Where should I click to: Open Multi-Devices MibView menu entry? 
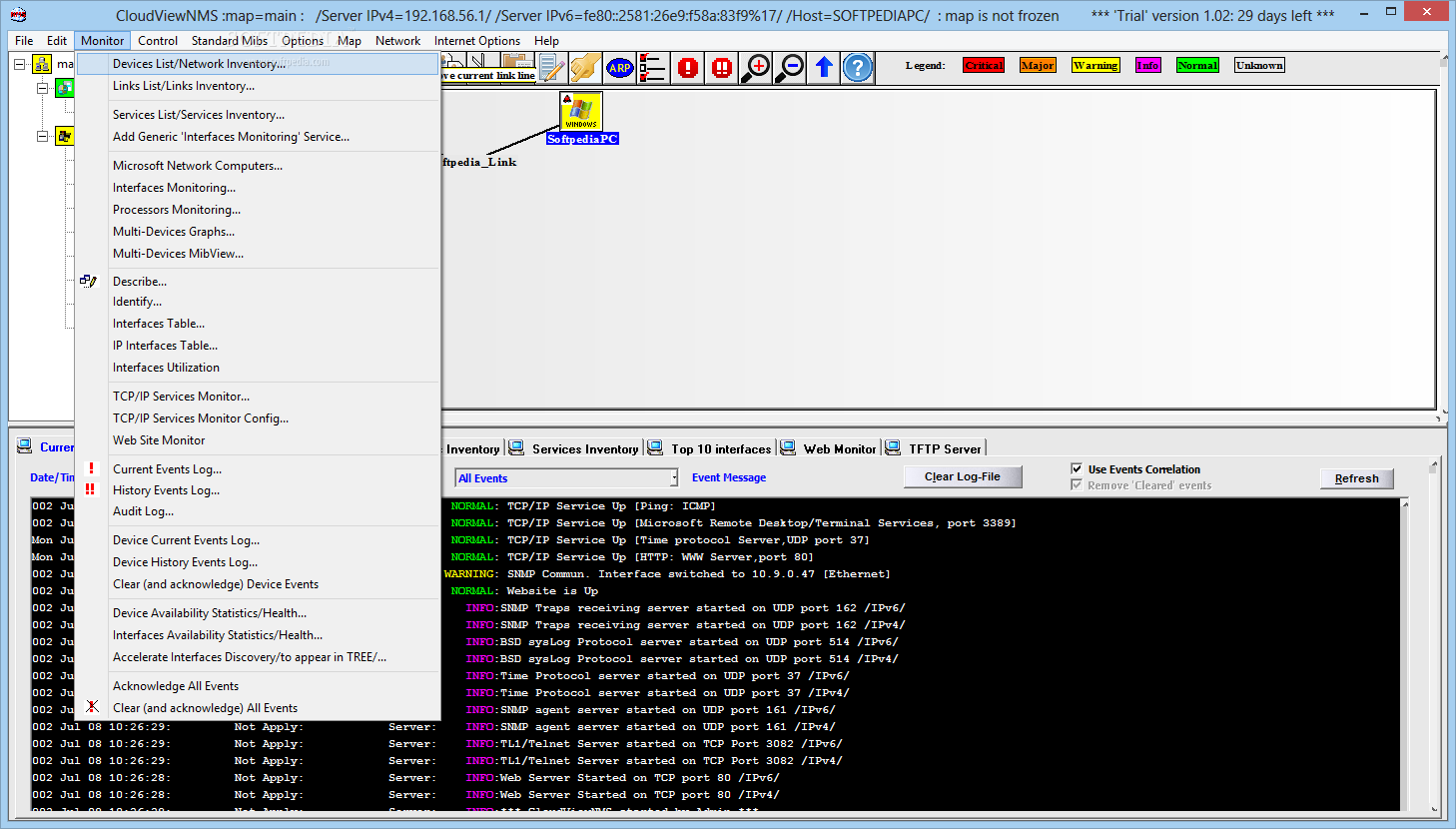click(258, 254)
